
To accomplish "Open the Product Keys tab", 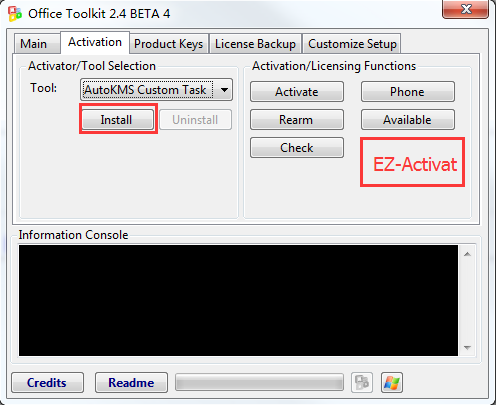I will pos(169,44).
